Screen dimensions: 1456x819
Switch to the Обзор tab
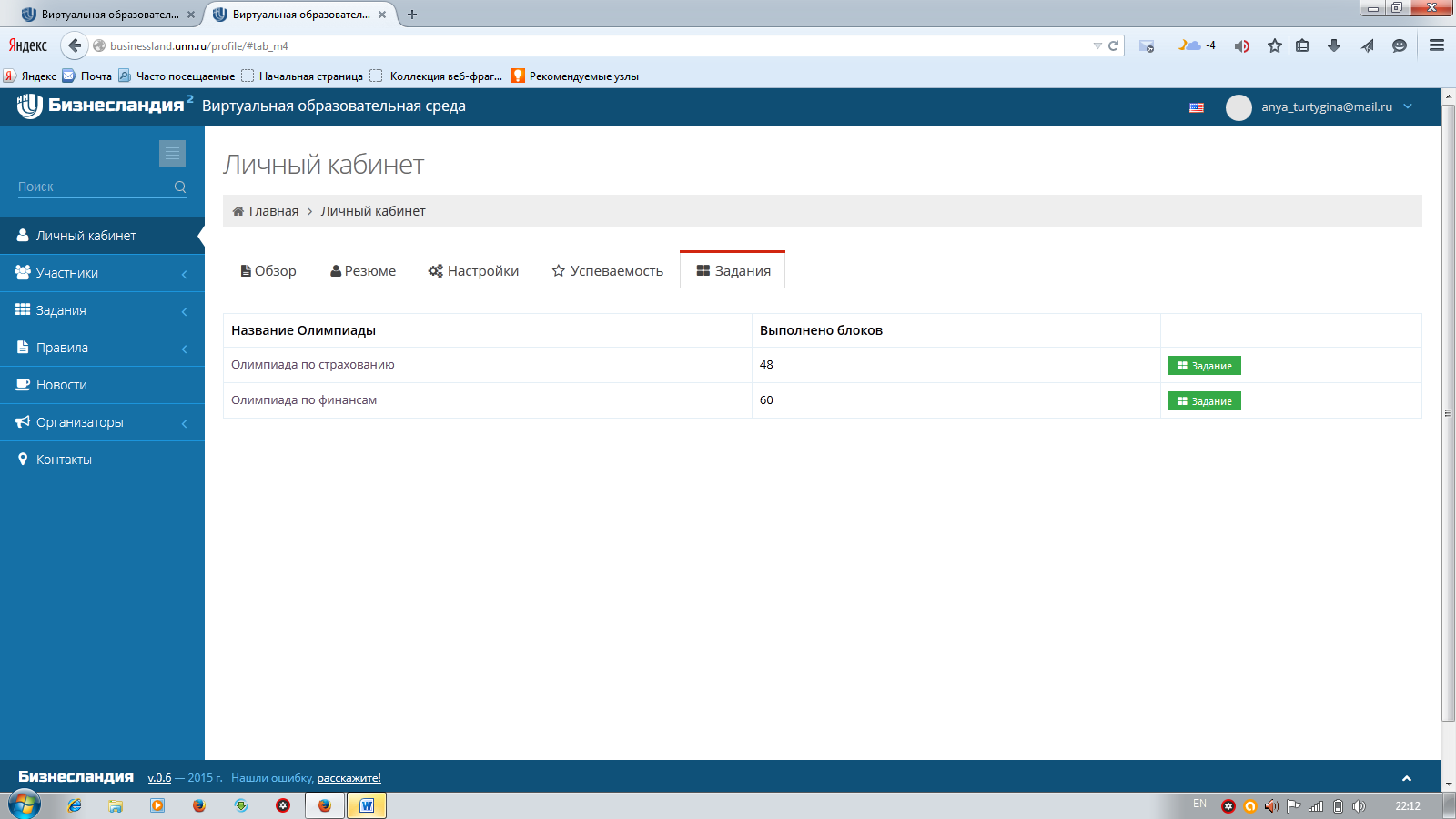[268, 271]
